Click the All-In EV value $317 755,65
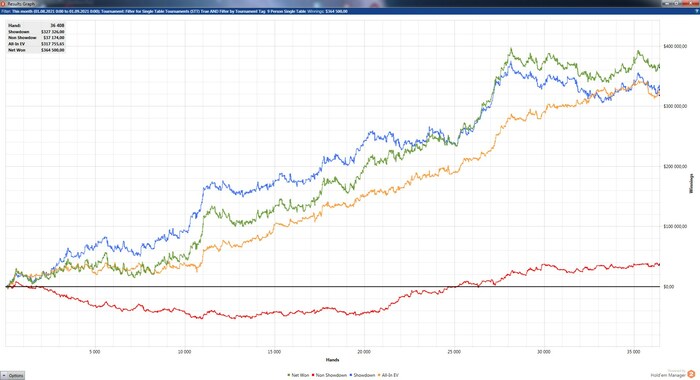Viewport: 700px width, 380px height. [53, 44]
